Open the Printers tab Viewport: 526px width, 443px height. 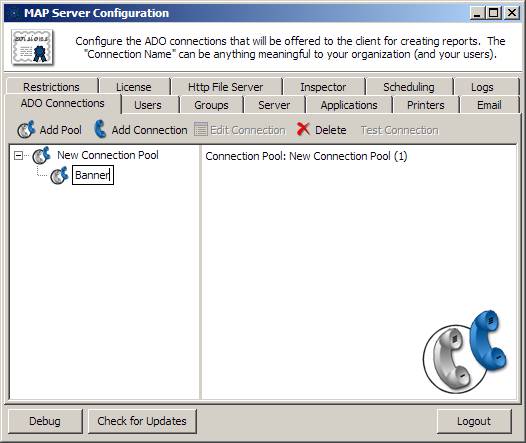[426, 105]
